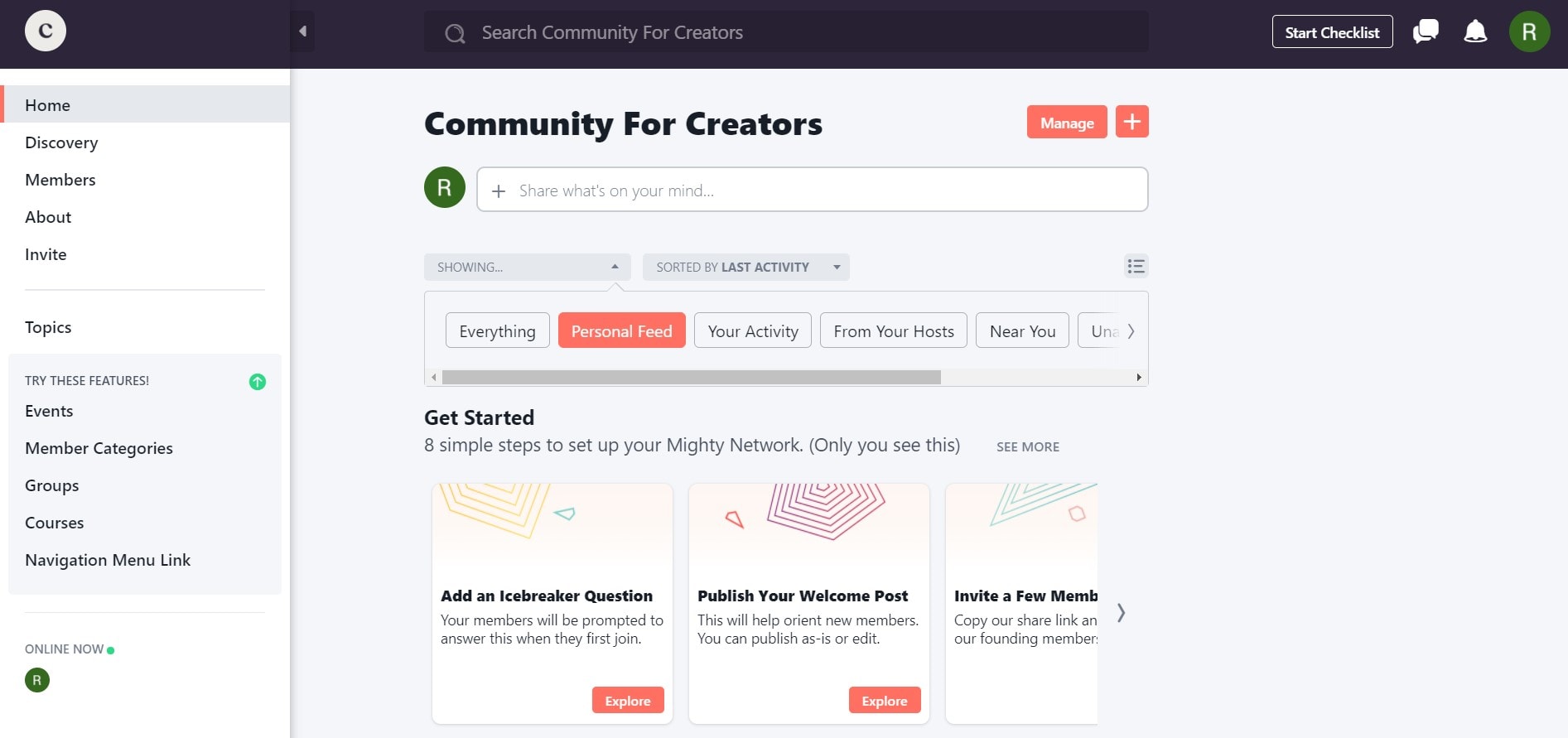Click the Share what's on your mind field
The height and width of the screenshot is (738, 1568).
coord(812,190)
